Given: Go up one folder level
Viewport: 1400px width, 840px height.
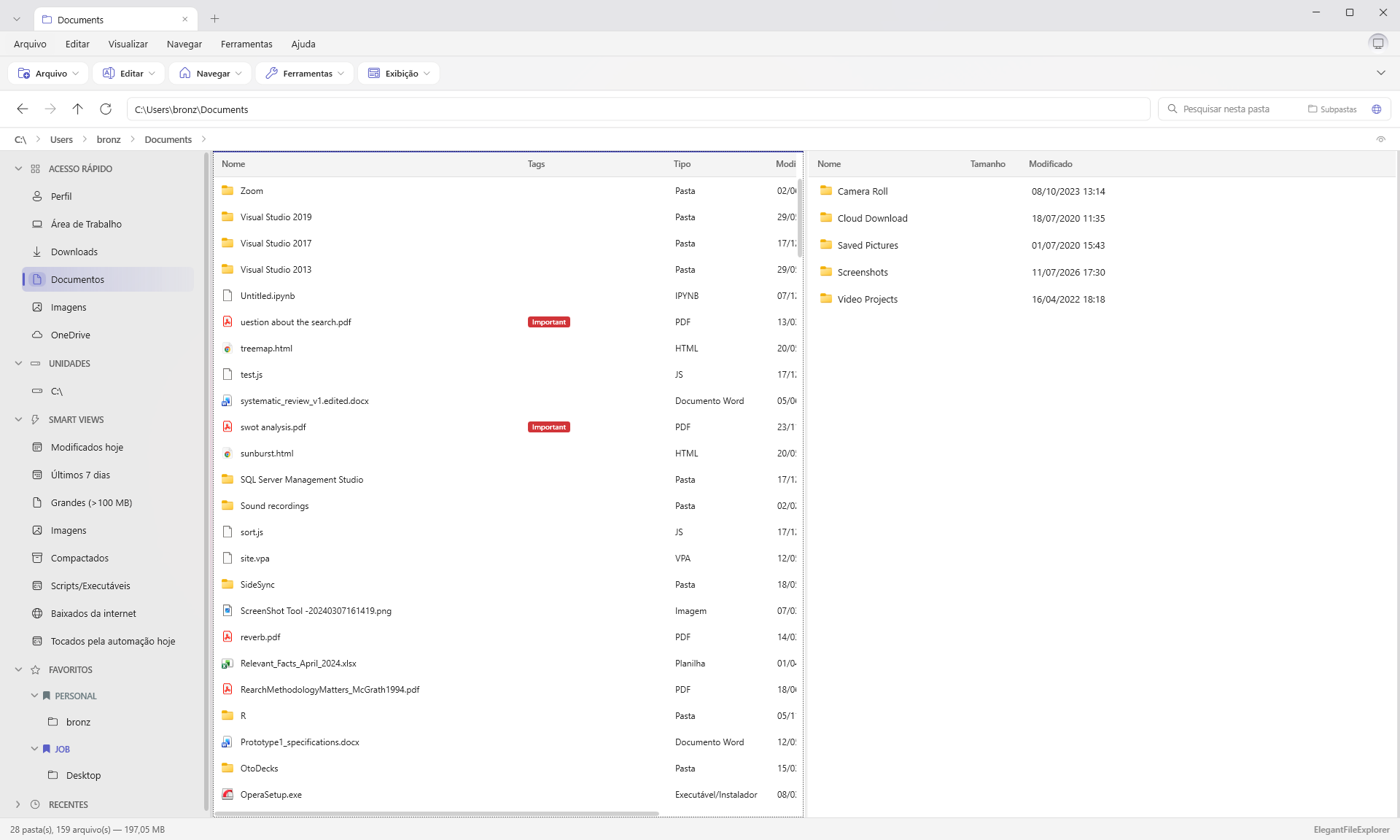Looking at the screenshot, I should tap(78, 109).
